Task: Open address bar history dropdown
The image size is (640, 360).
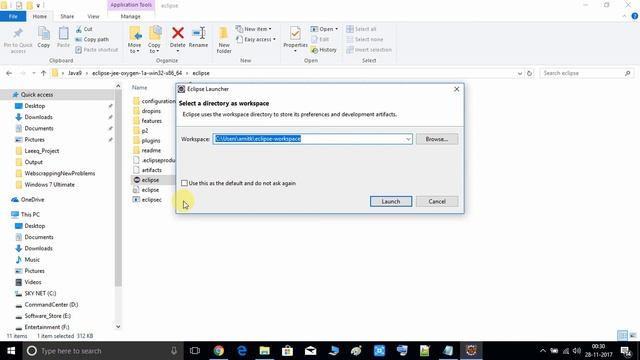Action: point(520,73)
